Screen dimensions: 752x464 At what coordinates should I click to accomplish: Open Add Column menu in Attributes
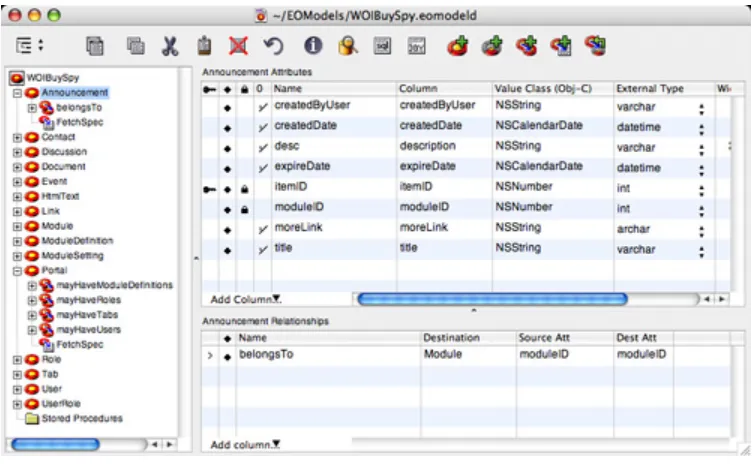(x=246, y=299)
